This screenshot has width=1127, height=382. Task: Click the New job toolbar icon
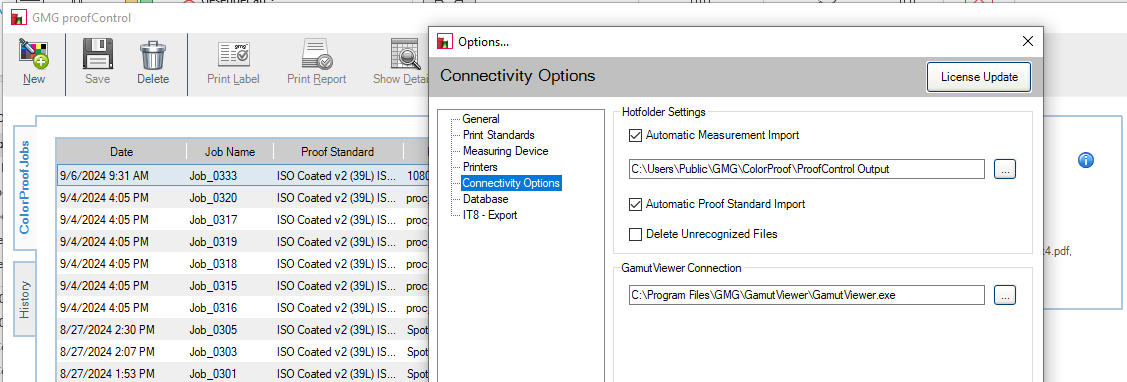(33, 55)
